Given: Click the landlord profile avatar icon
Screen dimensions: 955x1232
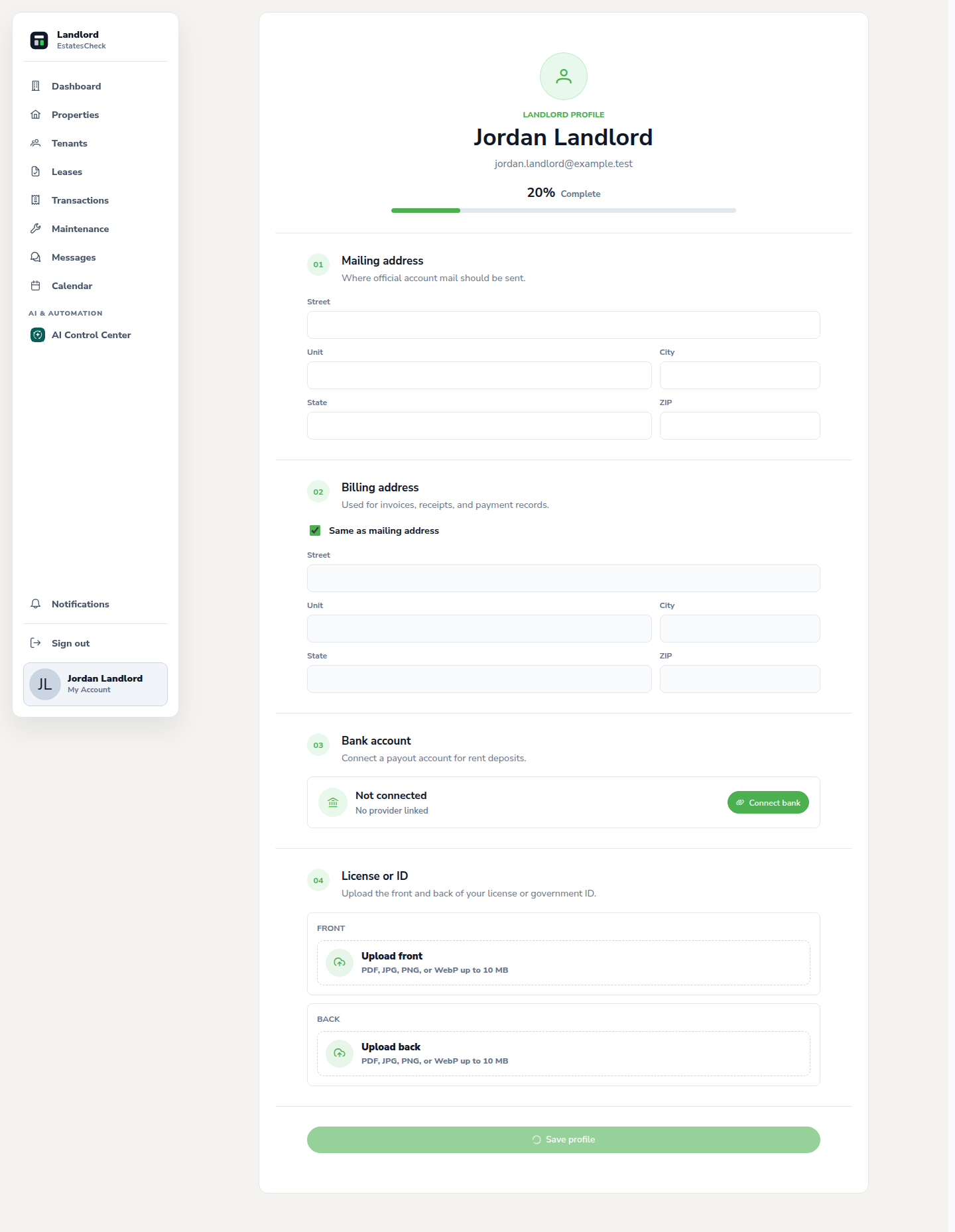Looking at the screenshot, I should (x=564, y=76).
